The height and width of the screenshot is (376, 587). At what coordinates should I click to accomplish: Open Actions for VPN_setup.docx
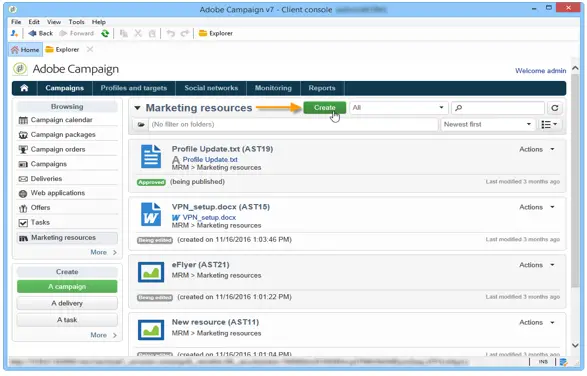pyautogui.click(x=536, y=207)
